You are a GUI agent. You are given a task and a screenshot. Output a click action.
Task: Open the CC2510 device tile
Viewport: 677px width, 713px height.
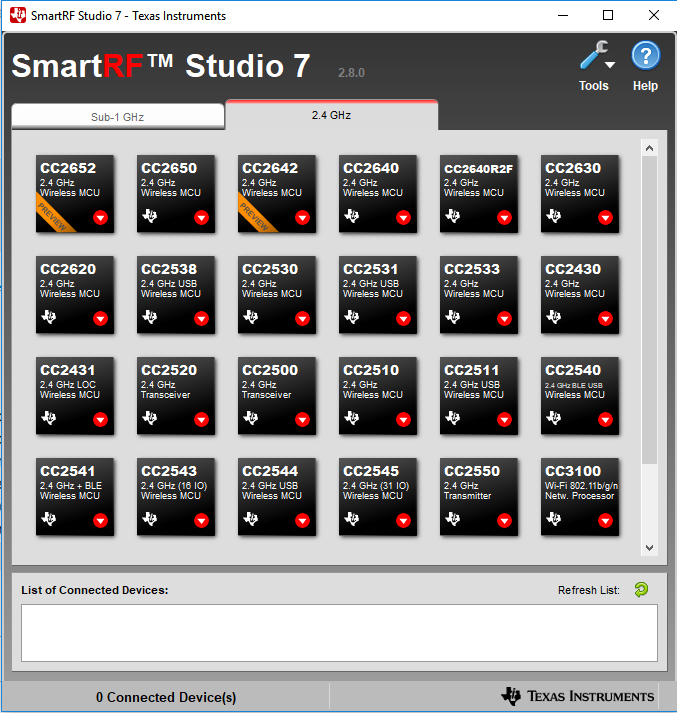point(378,396)
